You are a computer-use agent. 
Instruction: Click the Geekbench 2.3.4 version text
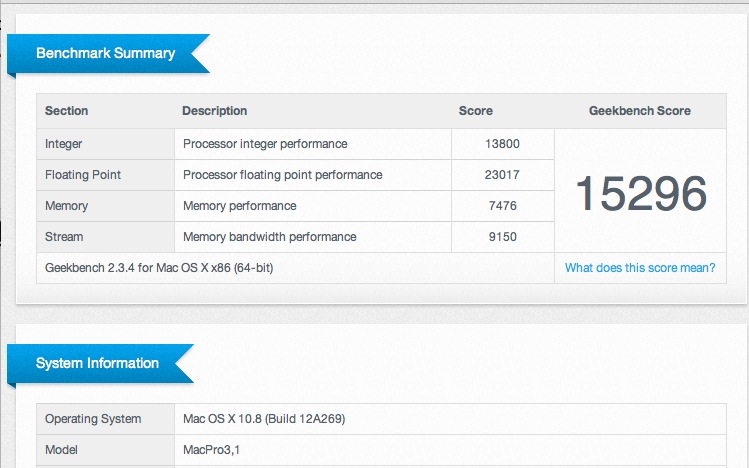tap(159, 268)
